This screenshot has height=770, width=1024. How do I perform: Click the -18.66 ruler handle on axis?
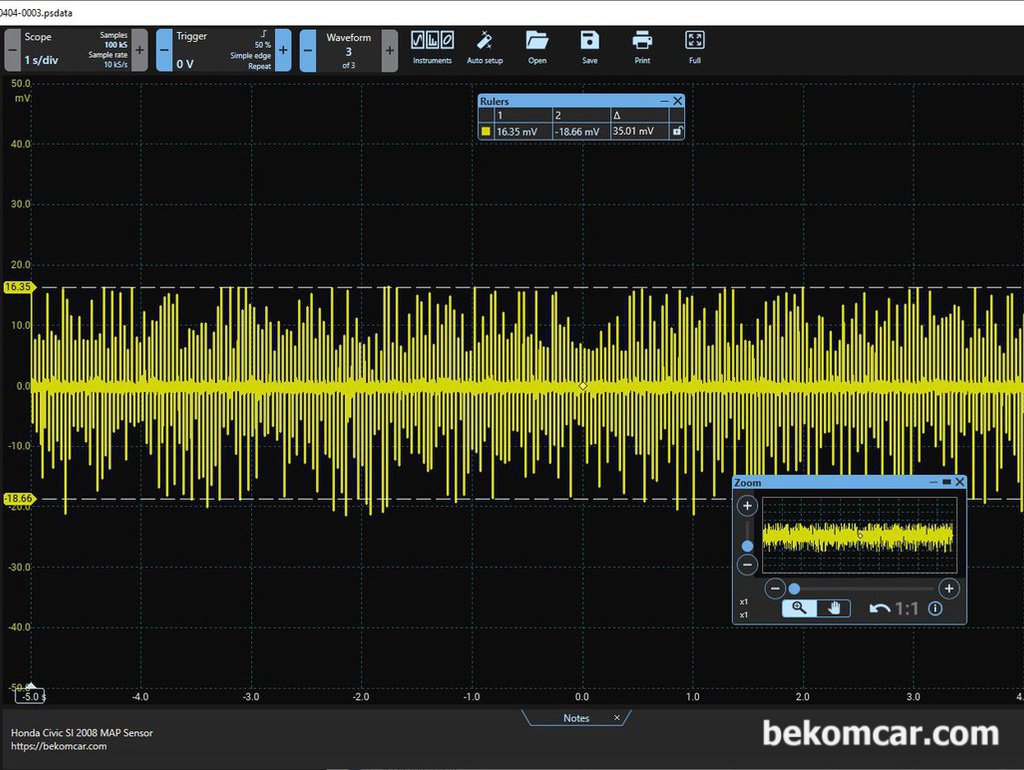19,498
